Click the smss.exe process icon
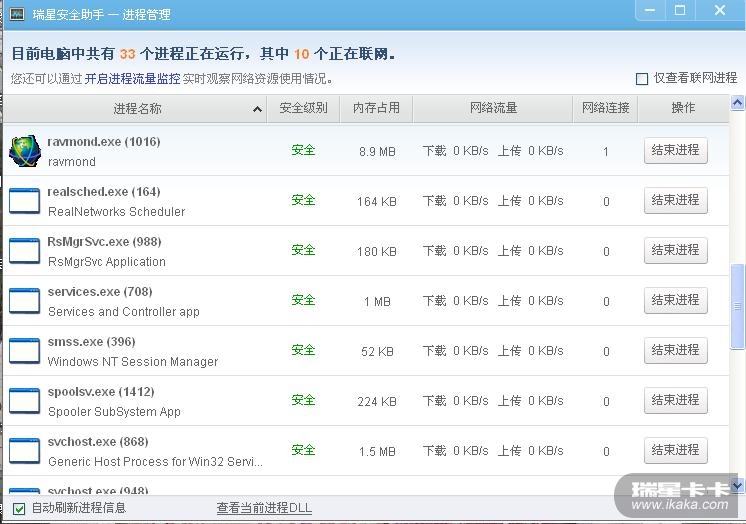This screenshot has width=746, height=524. (24, 351)
